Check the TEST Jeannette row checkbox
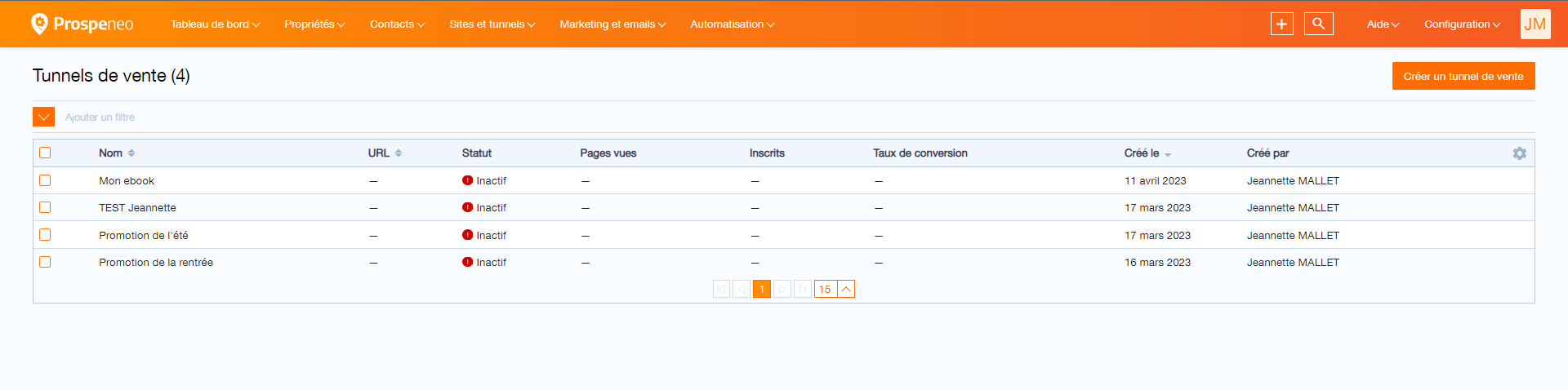 (x=45, y=207)
